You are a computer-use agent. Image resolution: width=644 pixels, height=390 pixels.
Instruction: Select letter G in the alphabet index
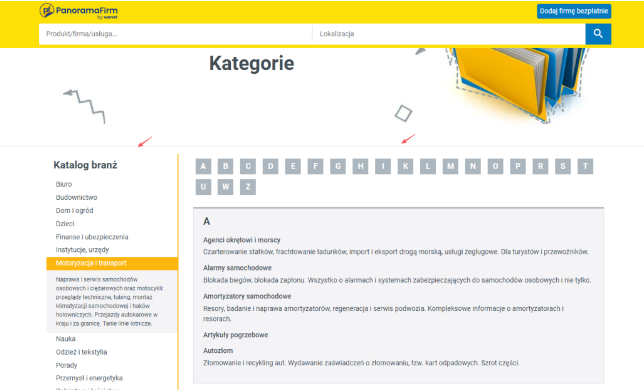(x=338, y=166)
